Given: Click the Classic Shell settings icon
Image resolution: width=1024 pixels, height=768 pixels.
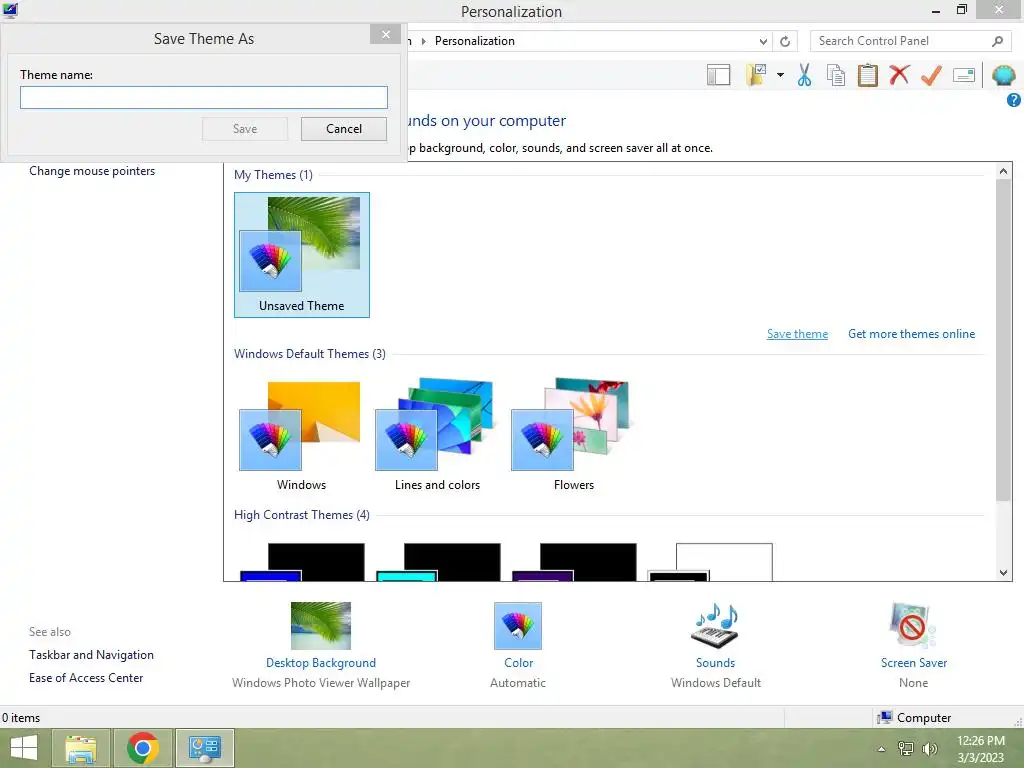Looking at the screenshot, I should coord(1003,75).
